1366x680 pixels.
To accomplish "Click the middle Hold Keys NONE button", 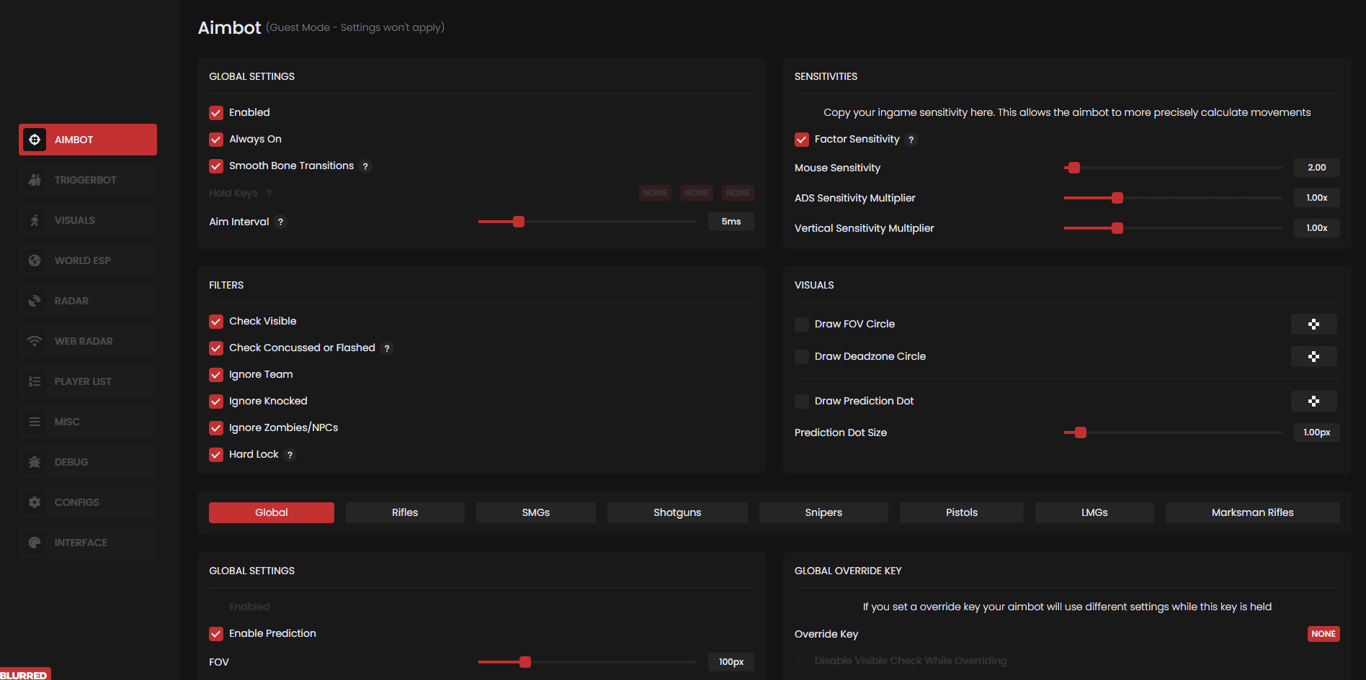I will click(x=697, y=193).
